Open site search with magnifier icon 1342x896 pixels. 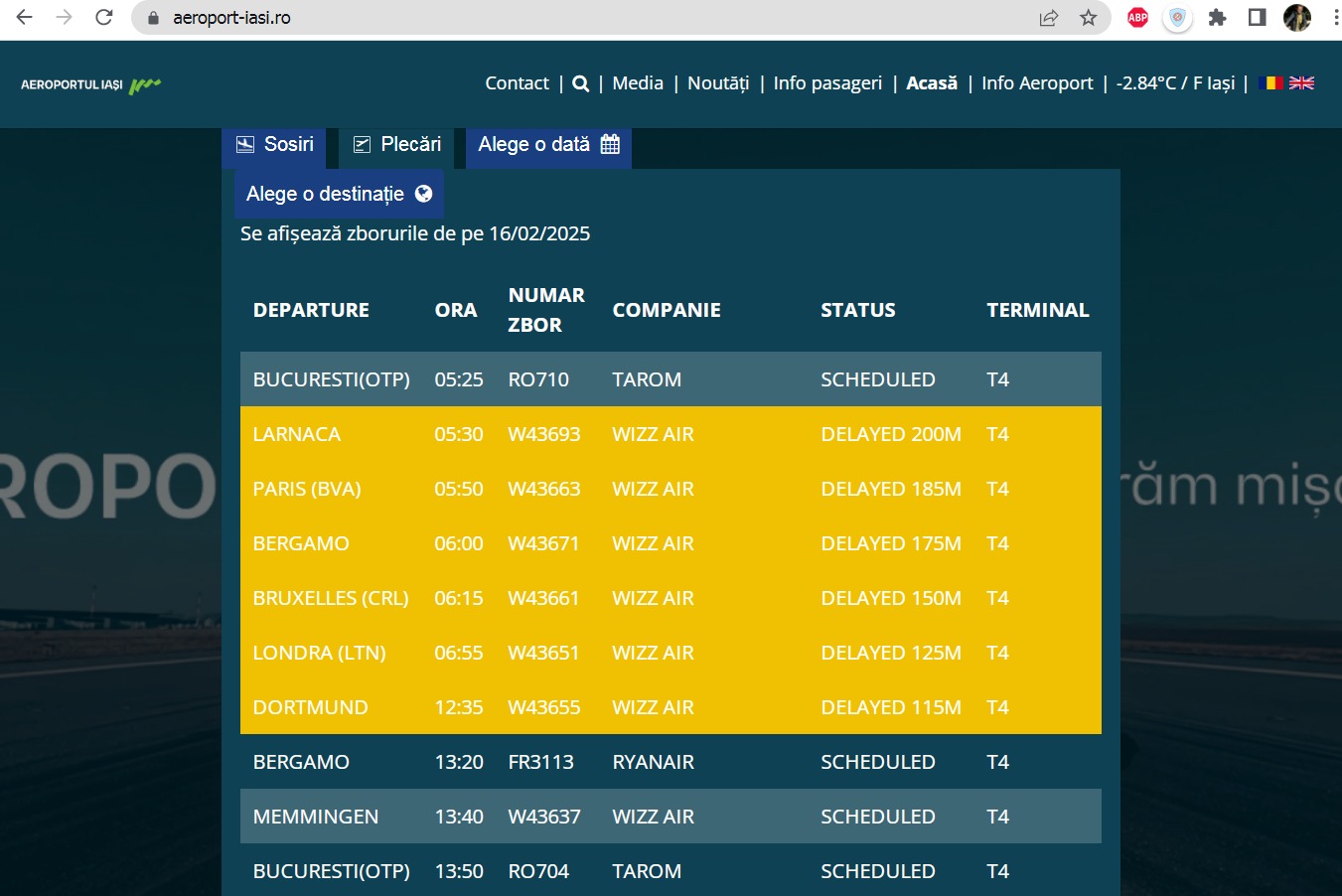point(581,84)
